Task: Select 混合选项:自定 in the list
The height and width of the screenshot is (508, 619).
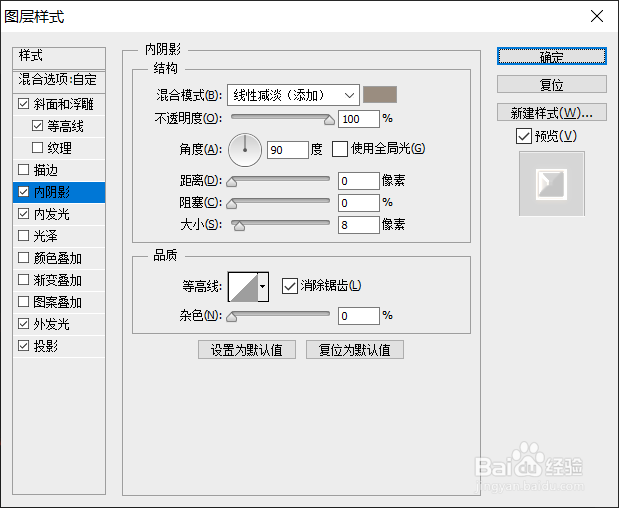Action: click(x=59, y=80)
